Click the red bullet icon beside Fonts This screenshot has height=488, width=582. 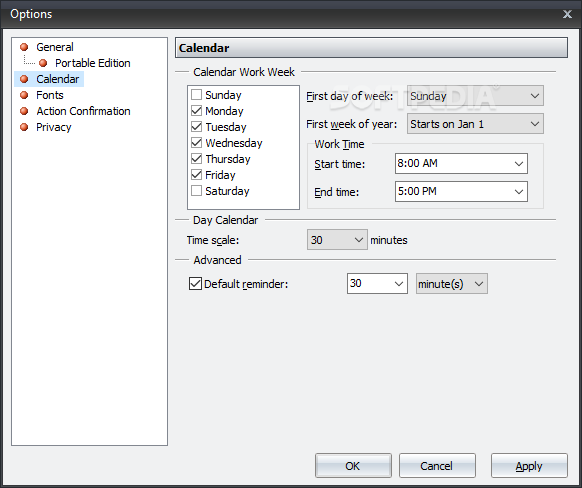[24, 95]
